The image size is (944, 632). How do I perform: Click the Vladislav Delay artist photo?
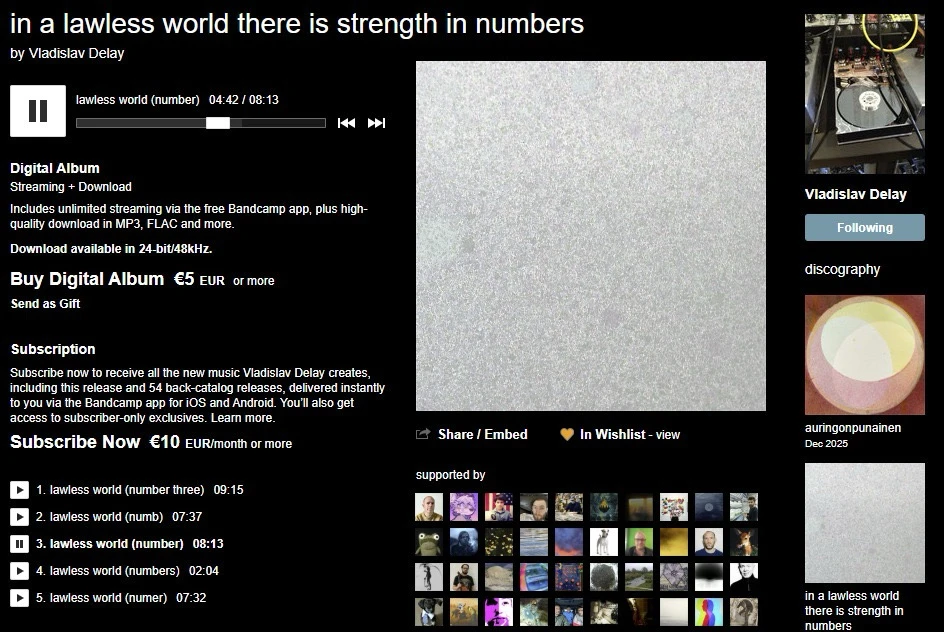click(x=864, y=94)
